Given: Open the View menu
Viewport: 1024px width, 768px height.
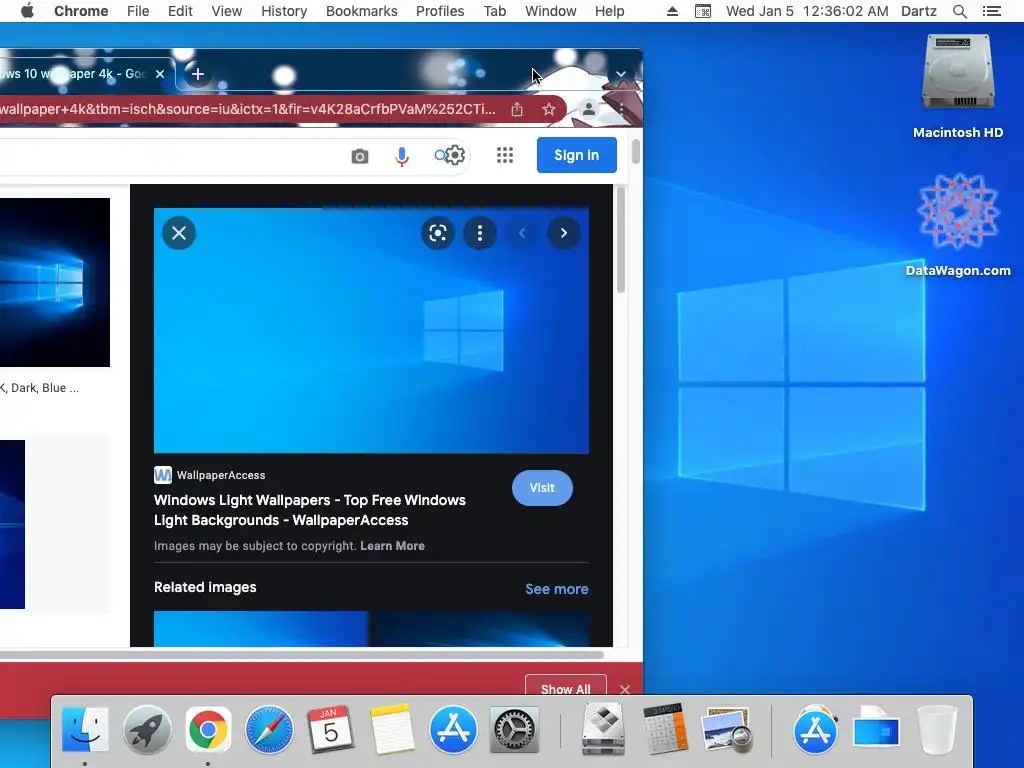Looking at the screenshot, I should (x=227, y=11).
